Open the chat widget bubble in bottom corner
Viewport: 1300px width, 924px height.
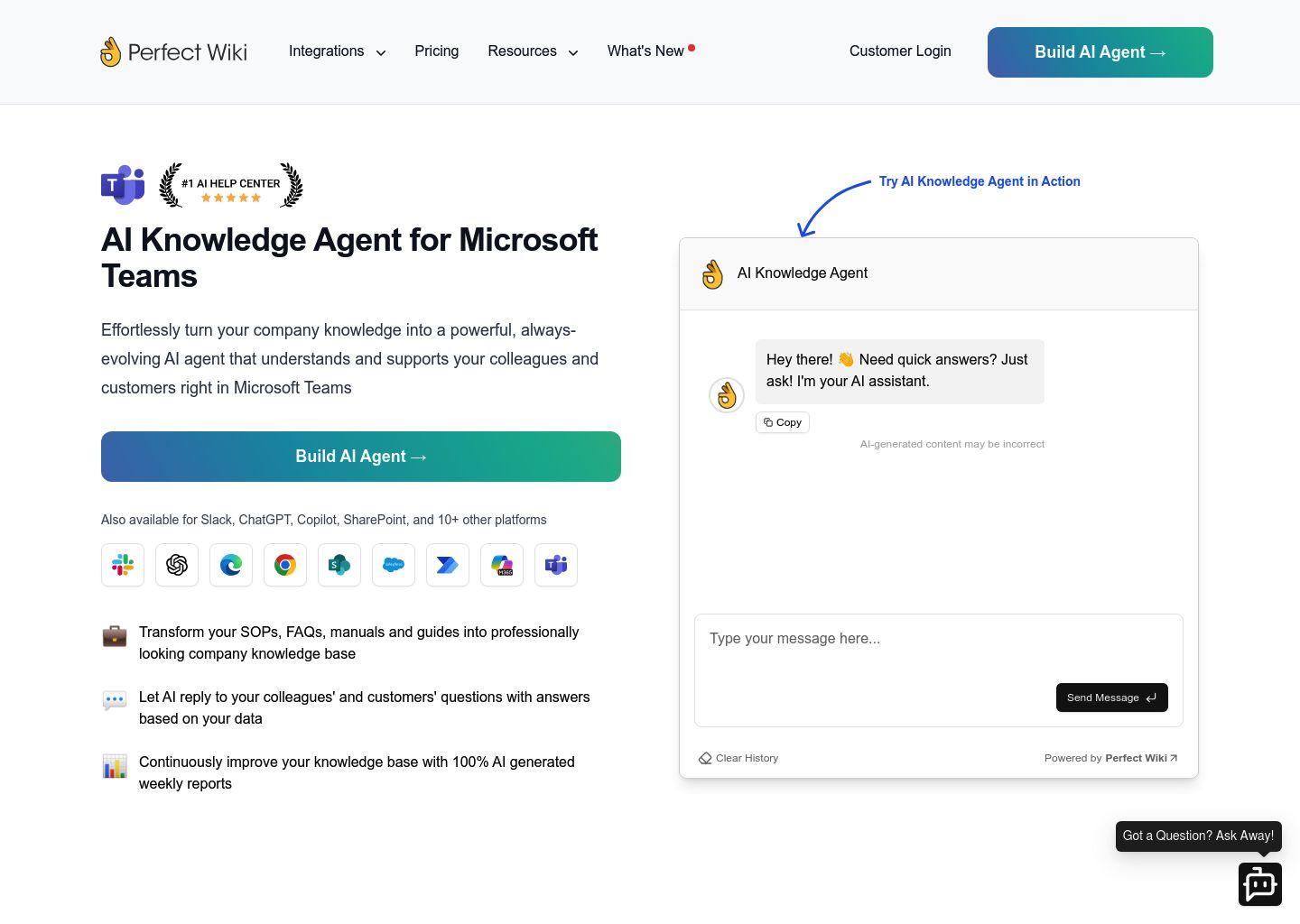point(1260,883)
